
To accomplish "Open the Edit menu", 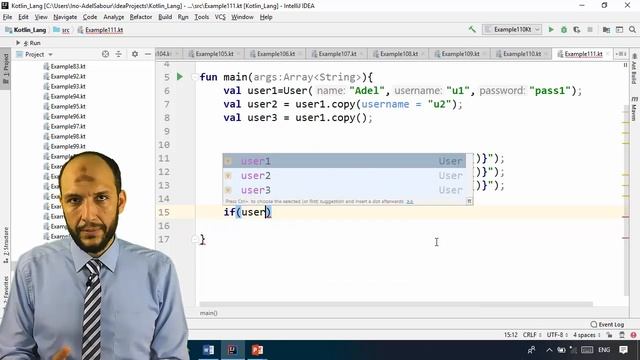I will pyautogui.click(x=23, y=17).
